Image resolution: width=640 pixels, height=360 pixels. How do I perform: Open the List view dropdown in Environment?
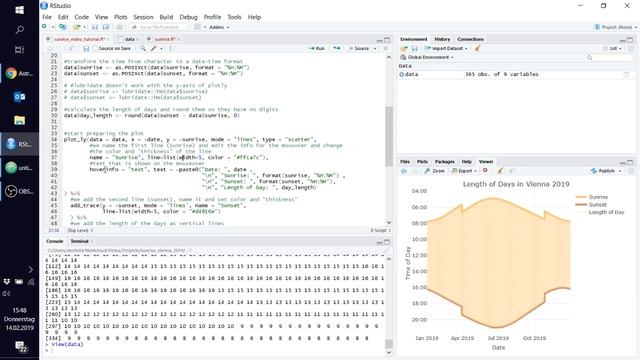612,48
